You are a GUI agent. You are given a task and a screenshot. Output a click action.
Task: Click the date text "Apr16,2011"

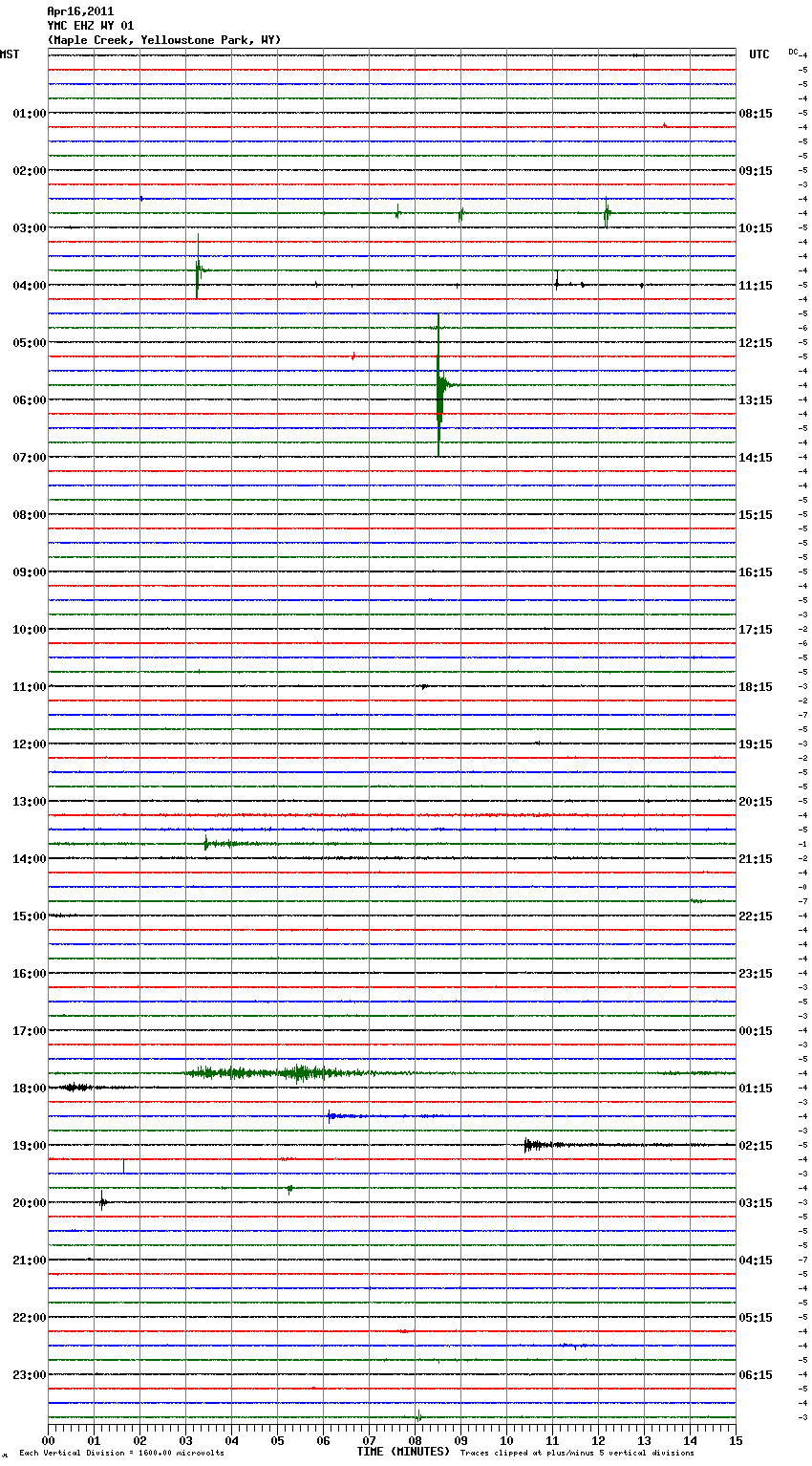[x=80, y=11]
